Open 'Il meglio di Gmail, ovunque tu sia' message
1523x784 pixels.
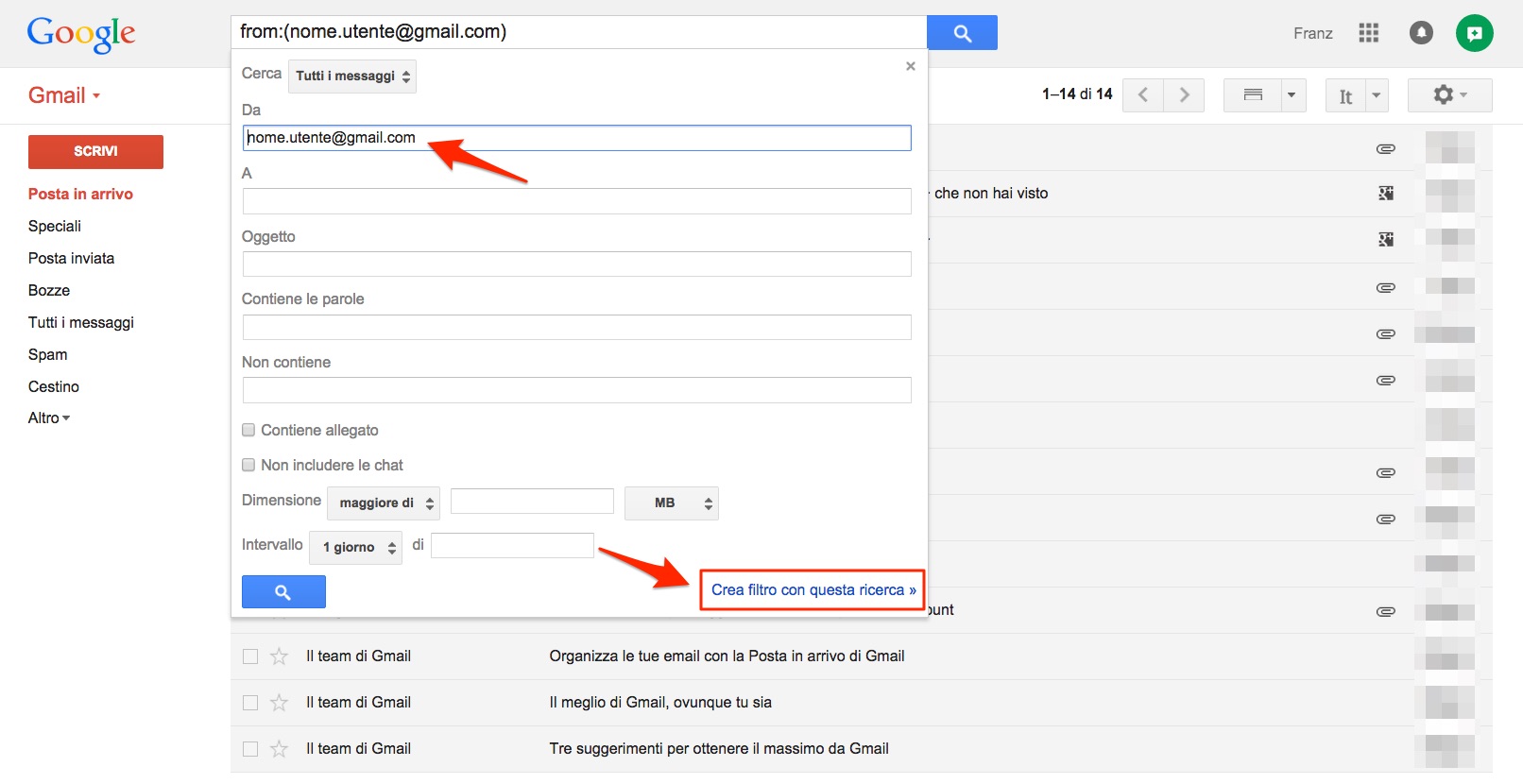[x=660, y=703]
